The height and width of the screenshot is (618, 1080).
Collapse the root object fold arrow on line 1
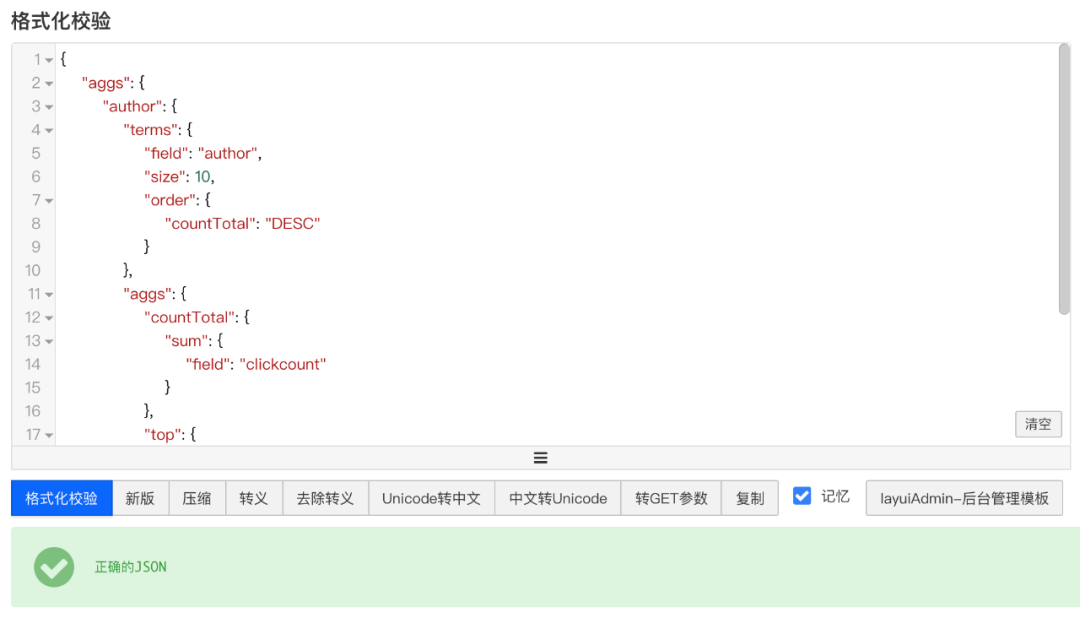tap(49, 61)
